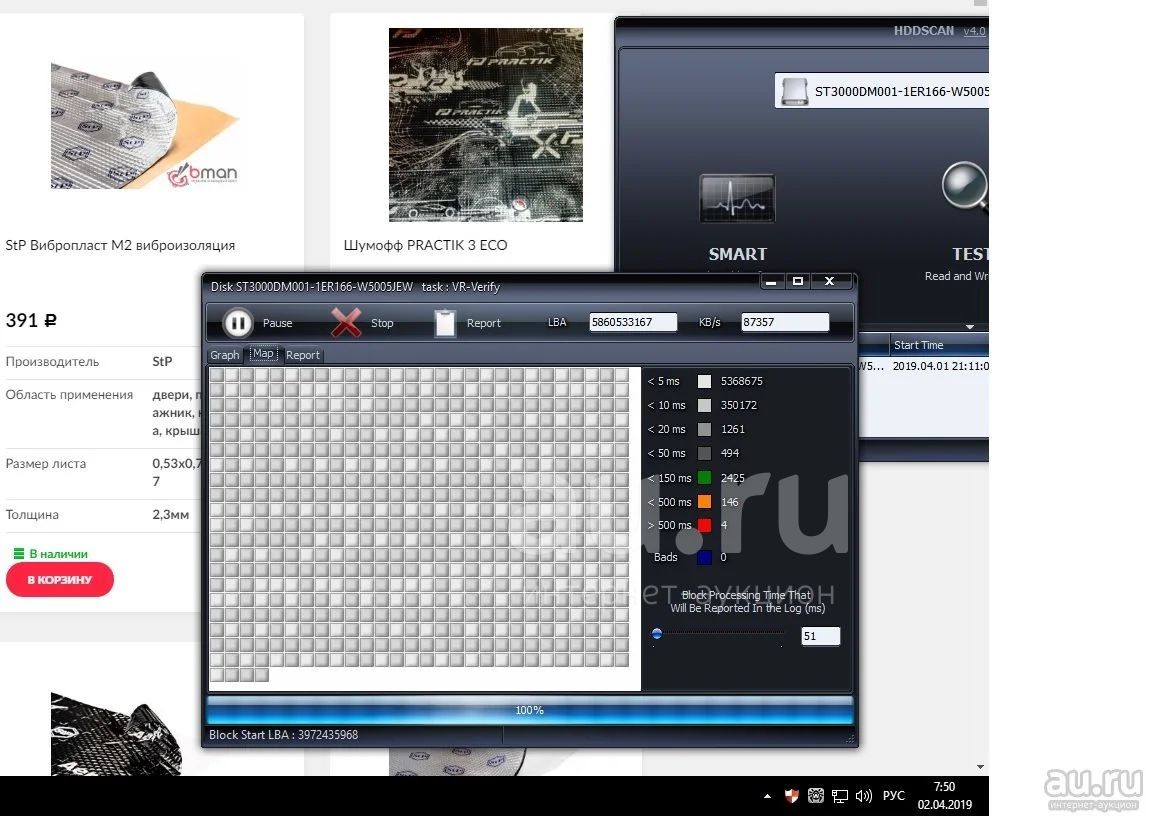Screen dimensions: 1152x816
Task: Click the network icon in system tray
Action: click(x=840, y=796)
